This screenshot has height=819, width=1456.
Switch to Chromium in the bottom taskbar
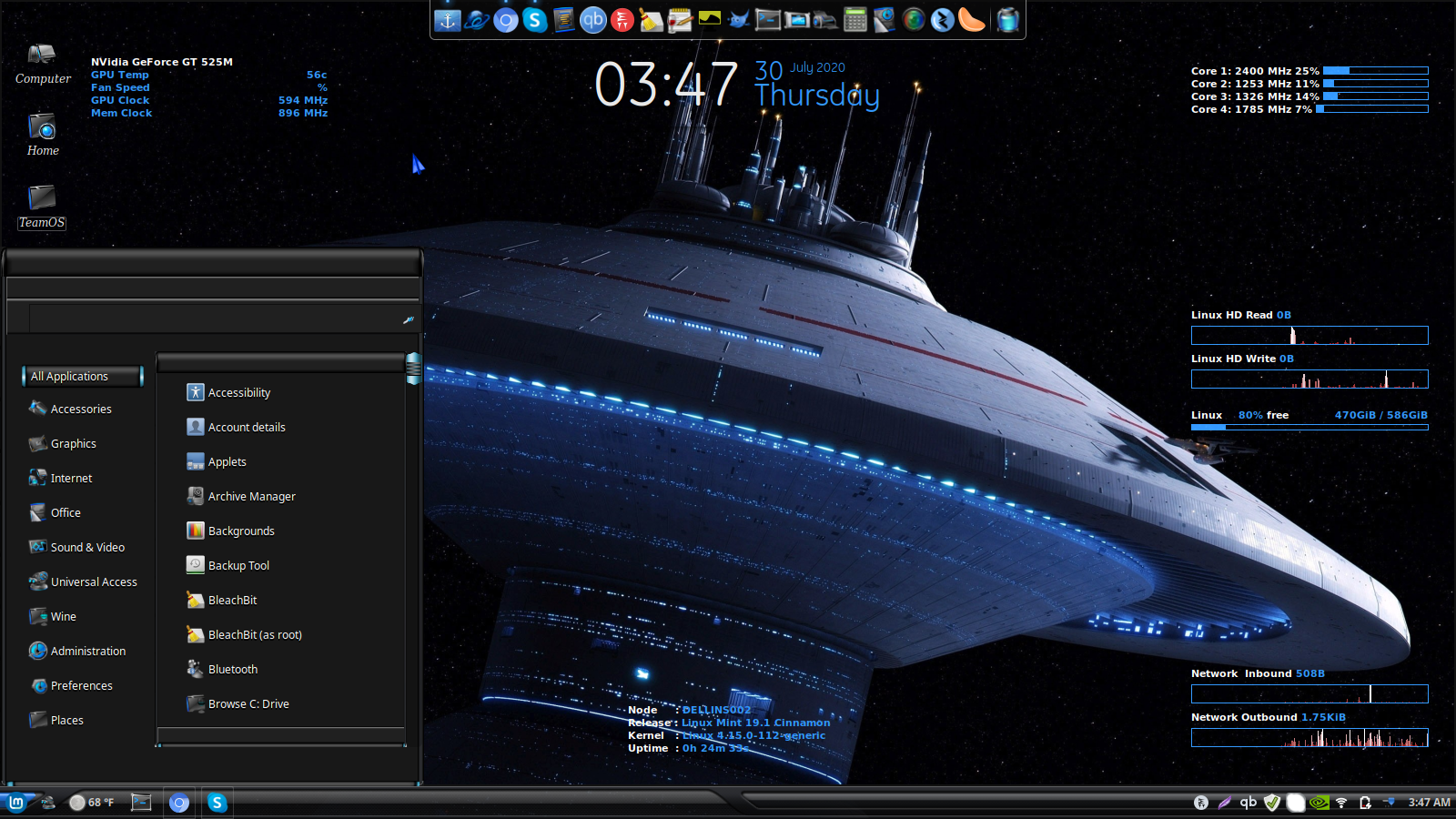(179, 802)
